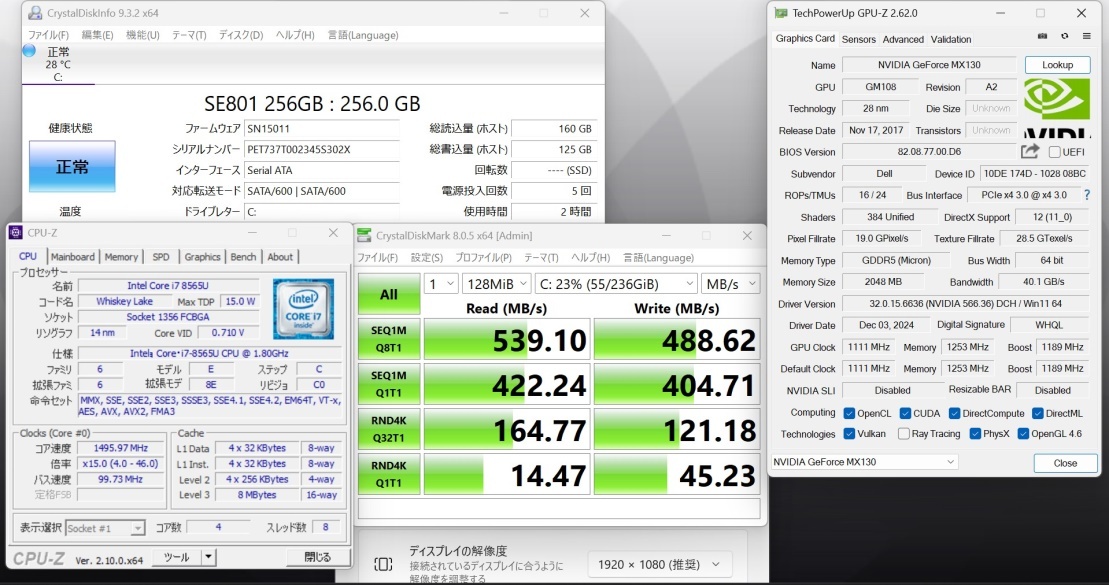
Task: Click the blue 正常 health status button
Action: (72, 167)
